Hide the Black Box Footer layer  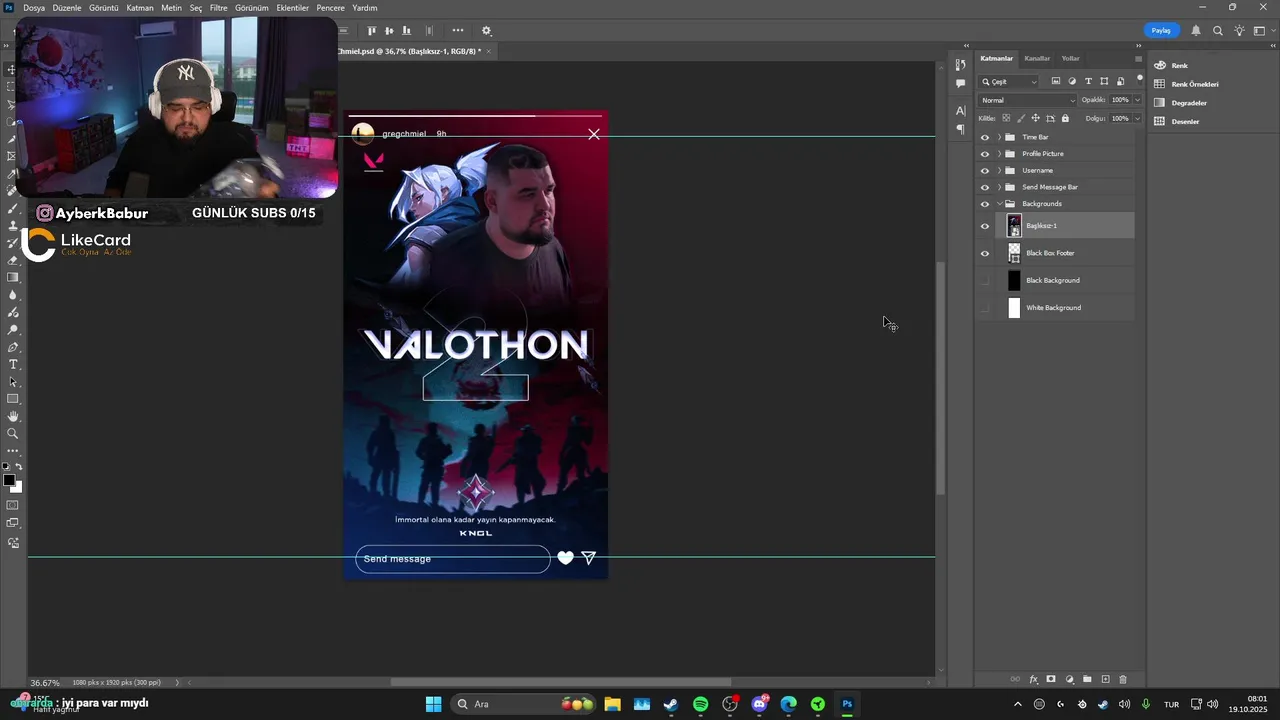click(985, 253)
